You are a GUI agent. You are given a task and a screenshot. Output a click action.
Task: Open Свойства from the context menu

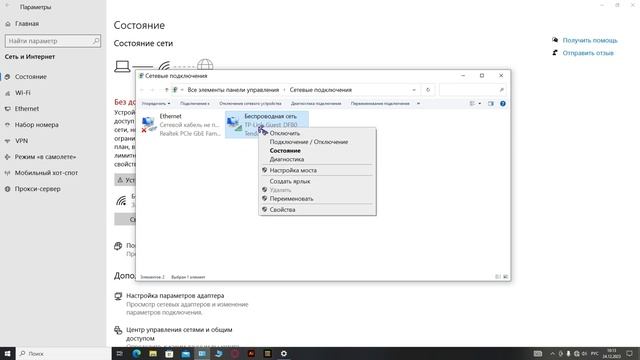coord(282,209)
